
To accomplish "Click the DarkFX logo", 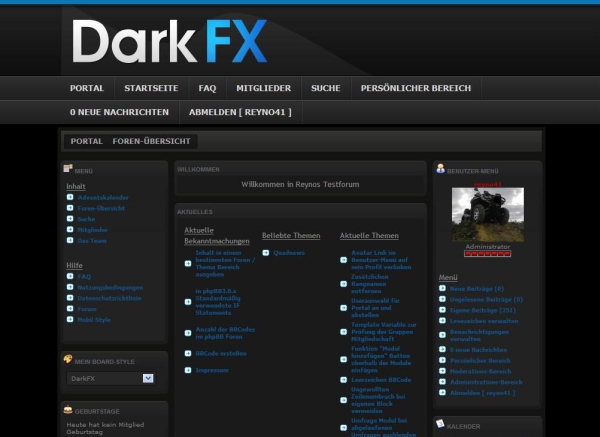I will pos(169,42).
